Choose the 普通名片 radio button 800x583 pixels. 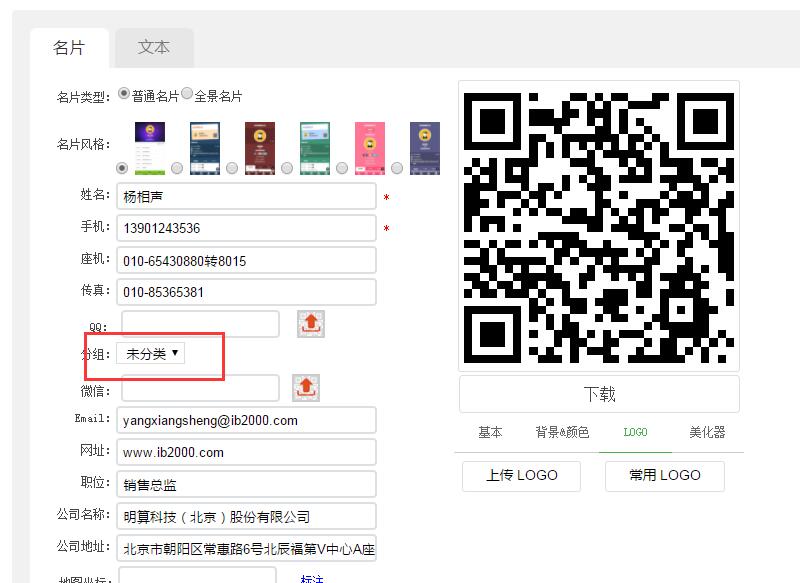[124, 94]
